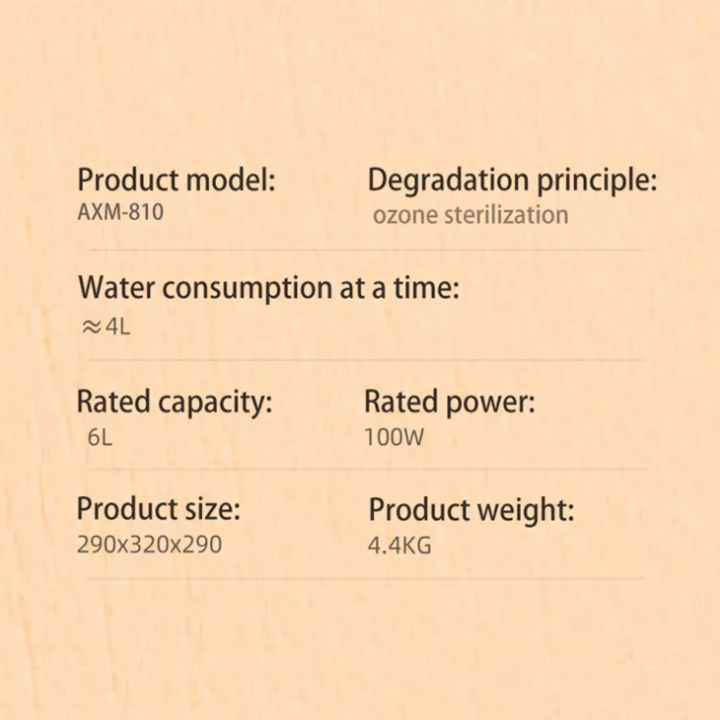The height and width of the screenshot is (720, 720).
Task: Select the 6L capacity value
Action: tap(100, 437)
